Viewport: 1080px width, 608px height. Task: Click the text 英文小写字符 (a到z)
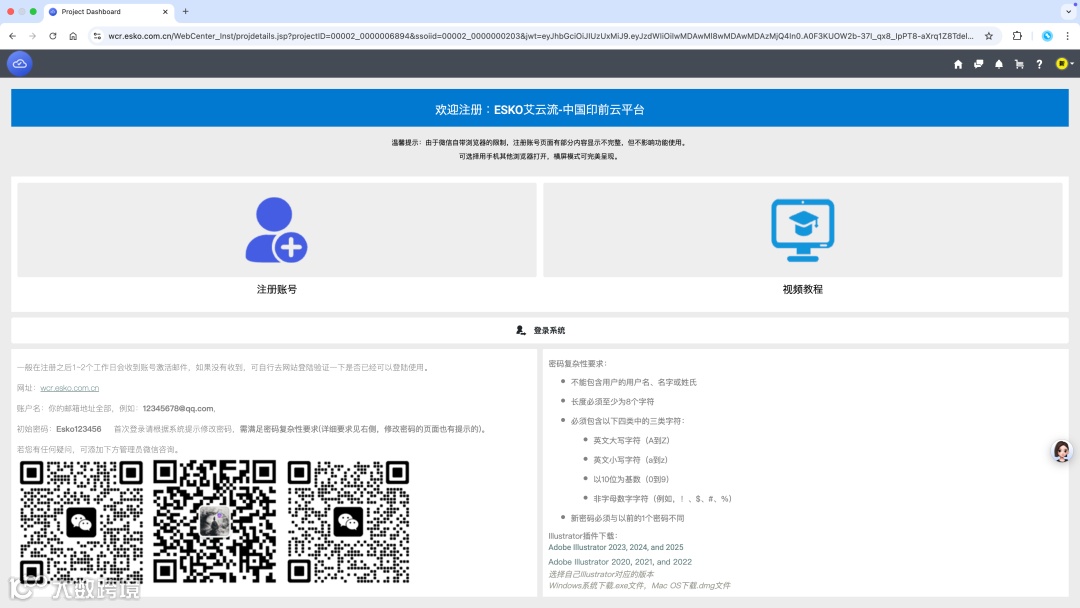(630, 460)
